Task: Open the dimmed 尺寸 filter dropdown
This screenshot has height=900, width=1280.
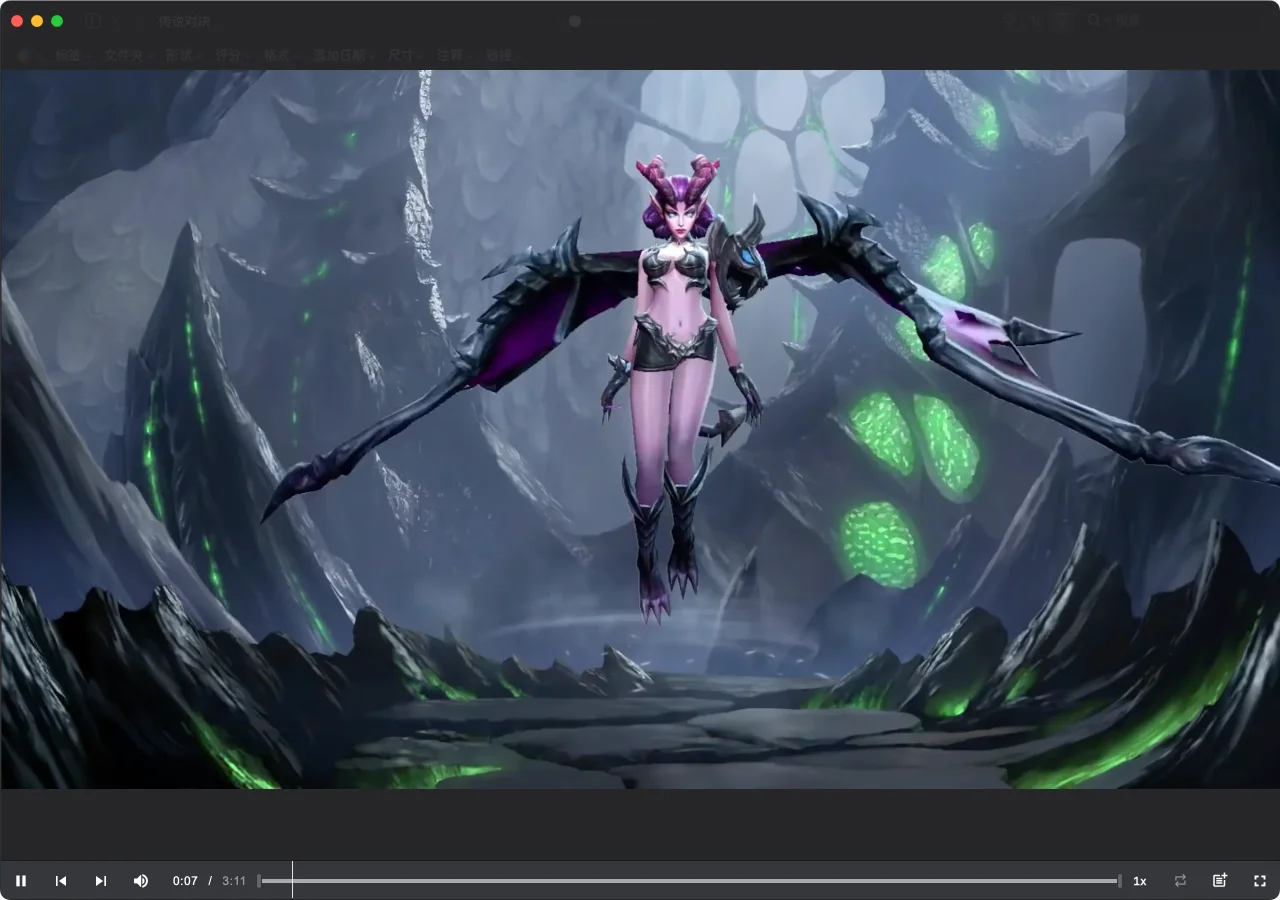Action: pyautogui.click(x=404, y=56)
